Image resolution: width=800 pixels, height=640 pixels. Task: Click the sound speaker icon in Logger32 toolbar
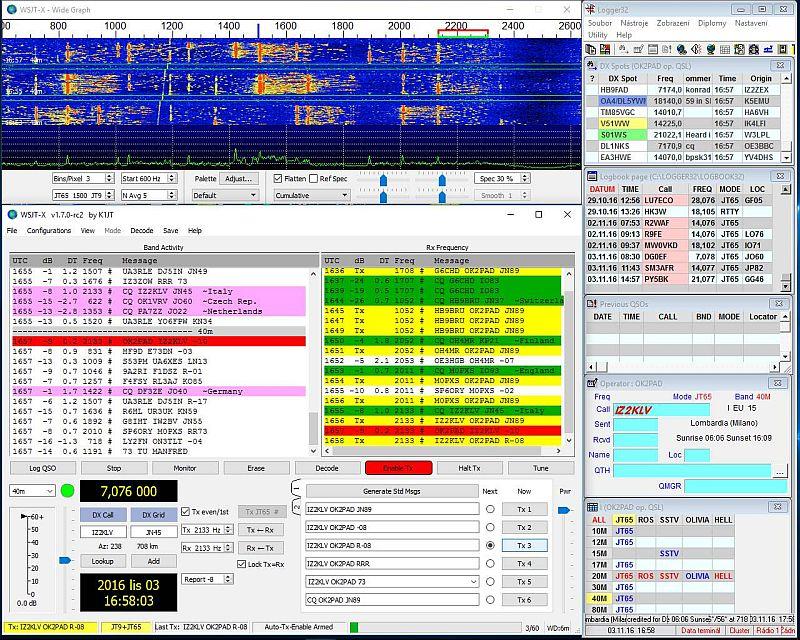[x=696, y=50]
